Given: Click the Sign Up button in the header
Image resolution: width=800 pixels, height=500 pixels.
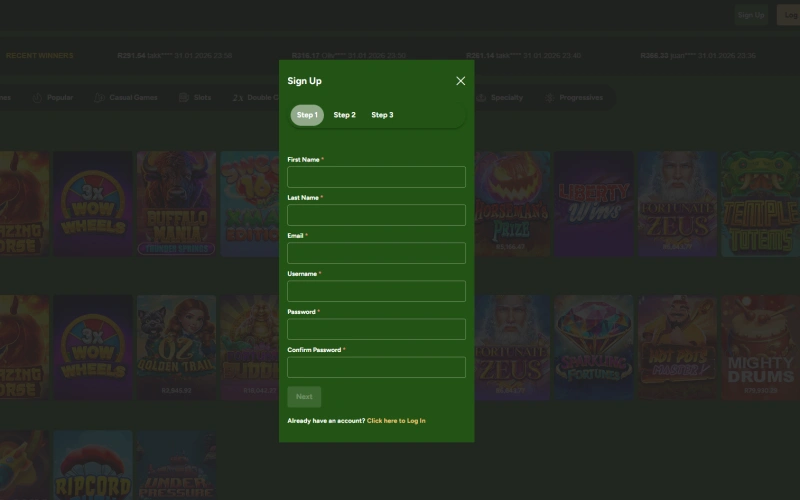Looking at the screenshot, I should (750, 15).
